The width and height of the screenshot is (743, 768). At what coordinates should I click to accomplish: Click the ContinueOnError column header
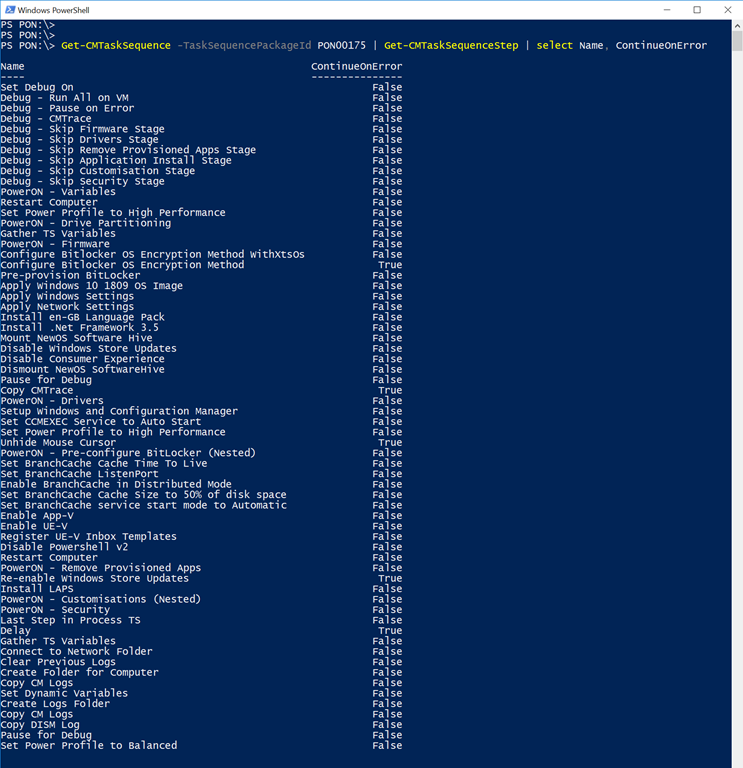click(356, 66)
